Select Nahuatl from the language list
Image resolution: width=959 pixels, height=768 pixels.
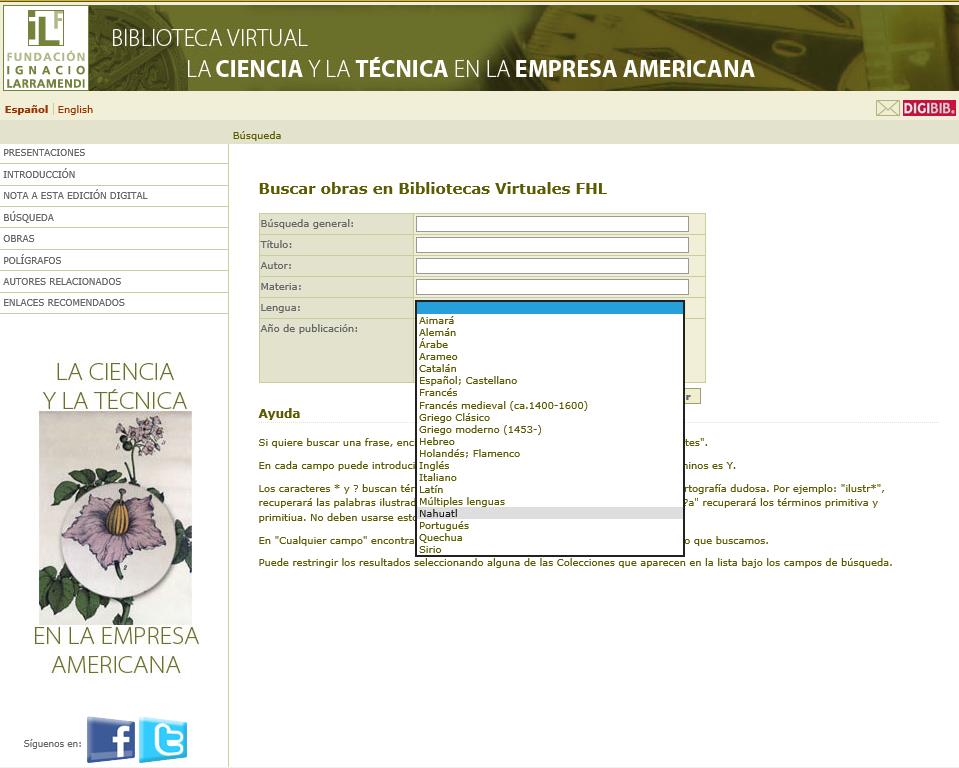[x=437, y=514]
